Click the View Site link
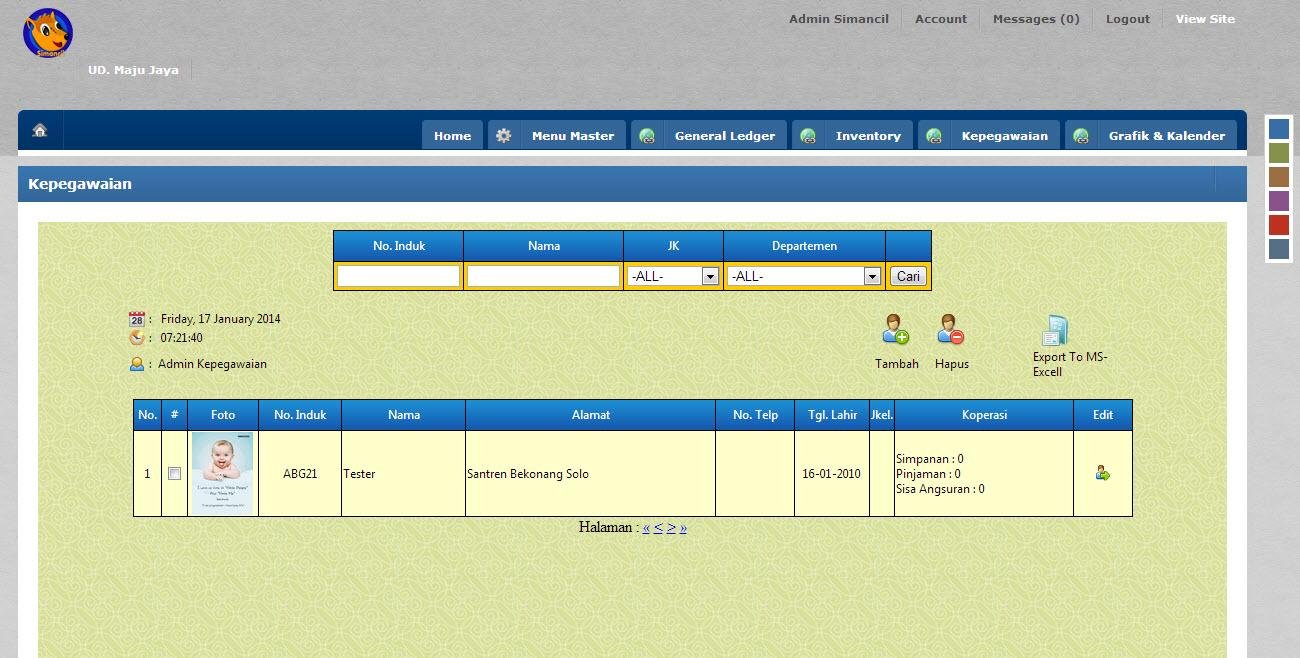The image size is (1300, 658). click(1205, 18)
